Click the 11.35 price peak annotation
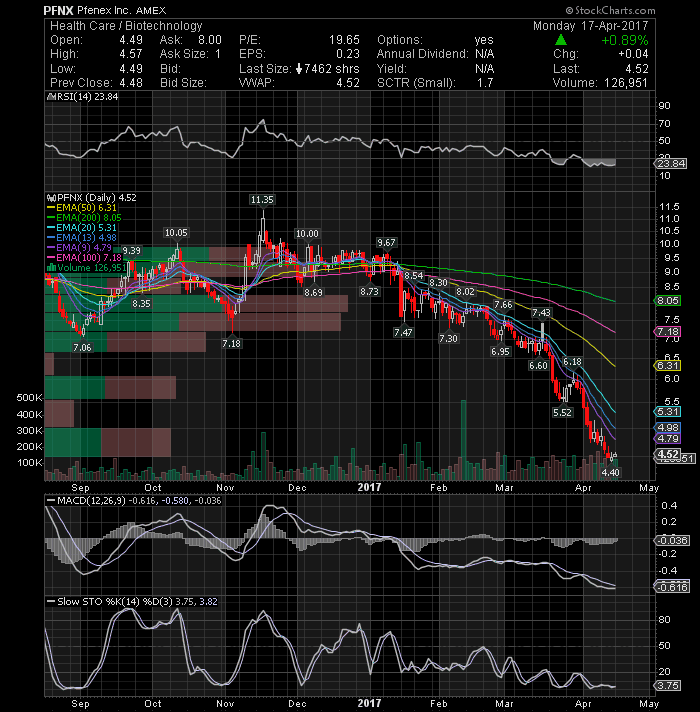Screen dimensions: 700x712 pyautogui.click(x=262, y=199)
